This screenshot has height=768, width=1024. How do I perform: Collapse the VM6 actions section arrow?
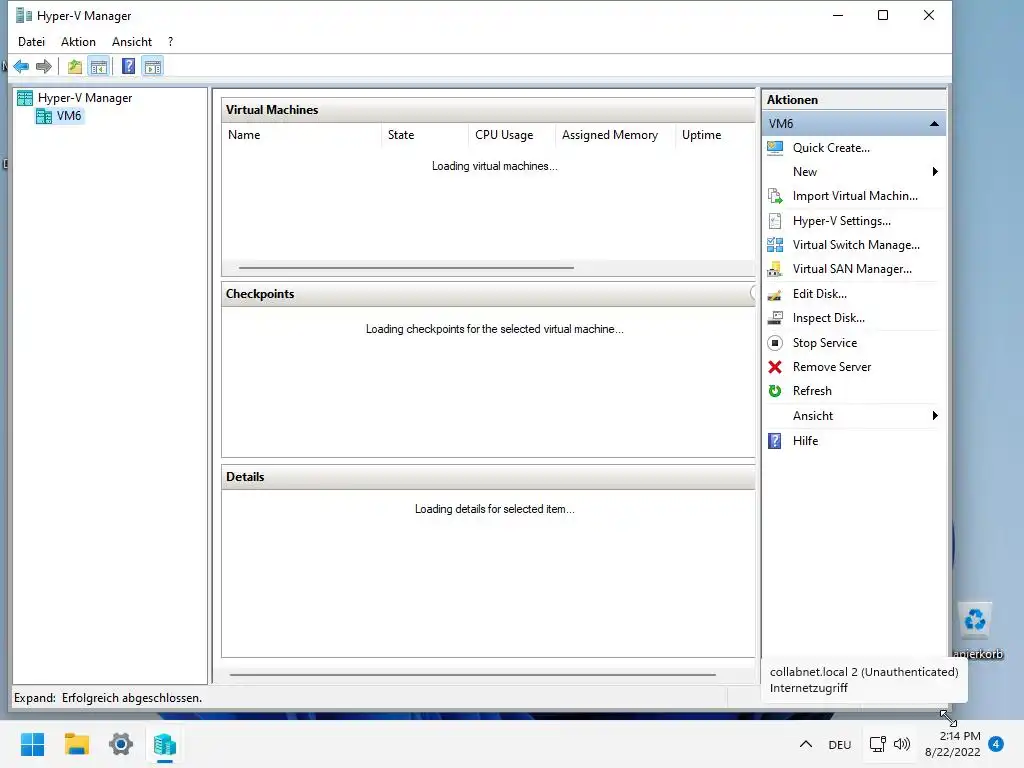tap(934, 123)
